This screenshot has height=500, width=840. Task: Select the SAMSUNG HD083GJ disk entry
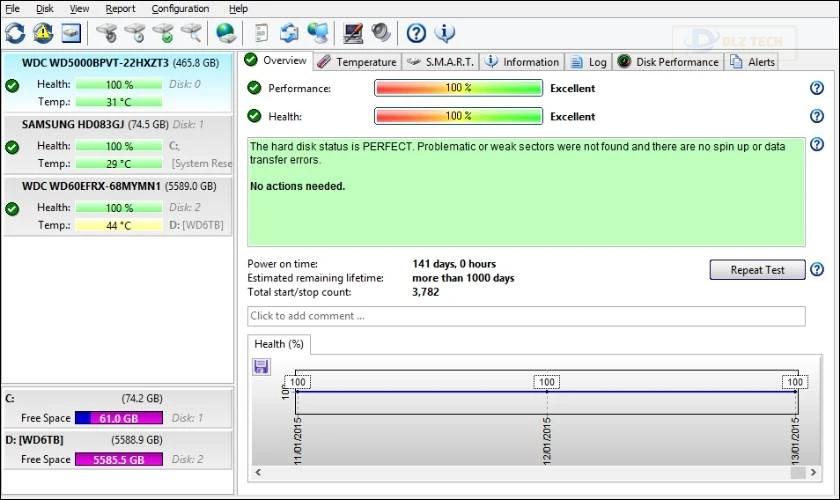pyautogui.click(x=117, y=144)
